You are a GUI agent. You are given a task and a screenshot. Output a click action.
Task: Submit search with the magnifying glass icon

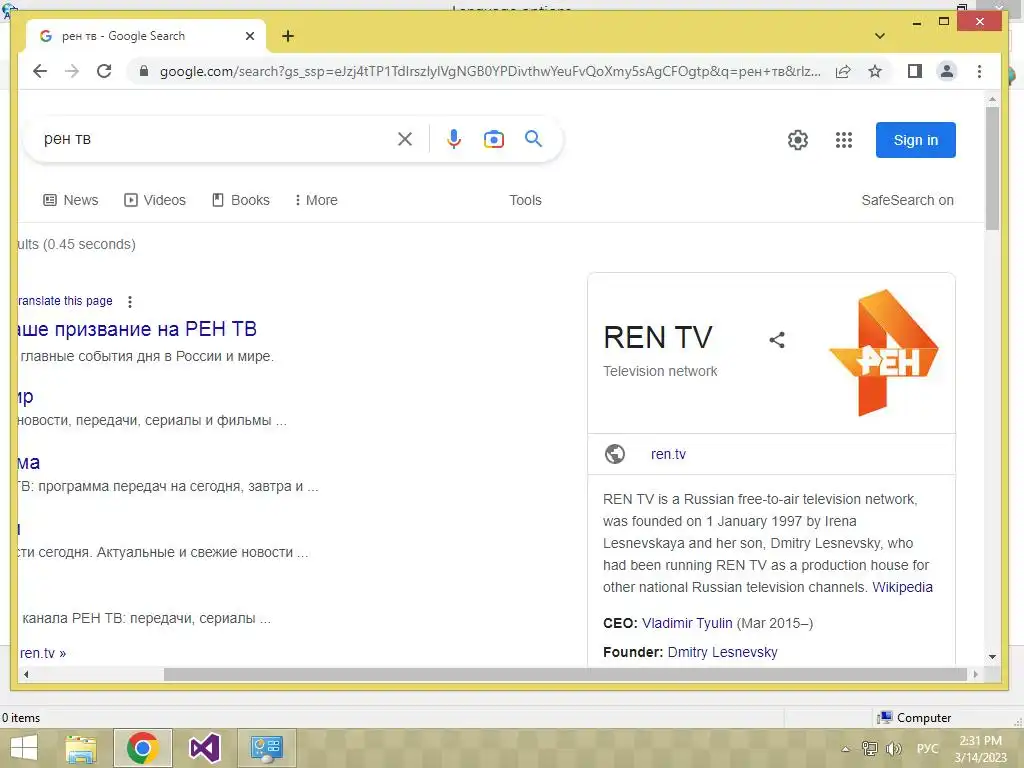click(x=534, y=138)
